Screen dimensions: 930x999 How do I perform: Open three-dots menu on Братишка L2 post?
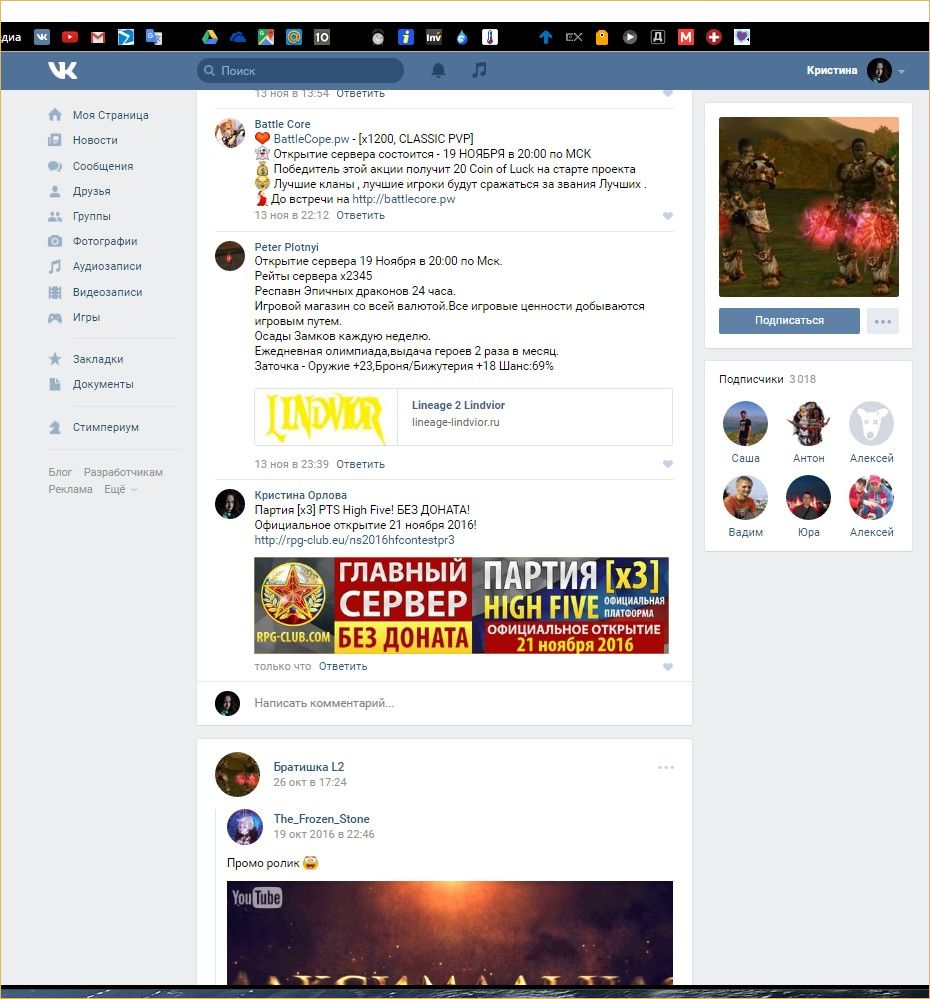point(666,768)
